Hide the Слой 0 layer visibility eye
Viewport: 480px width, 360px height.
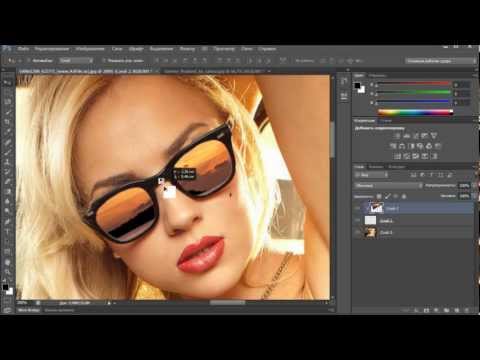tap(358, 232)
